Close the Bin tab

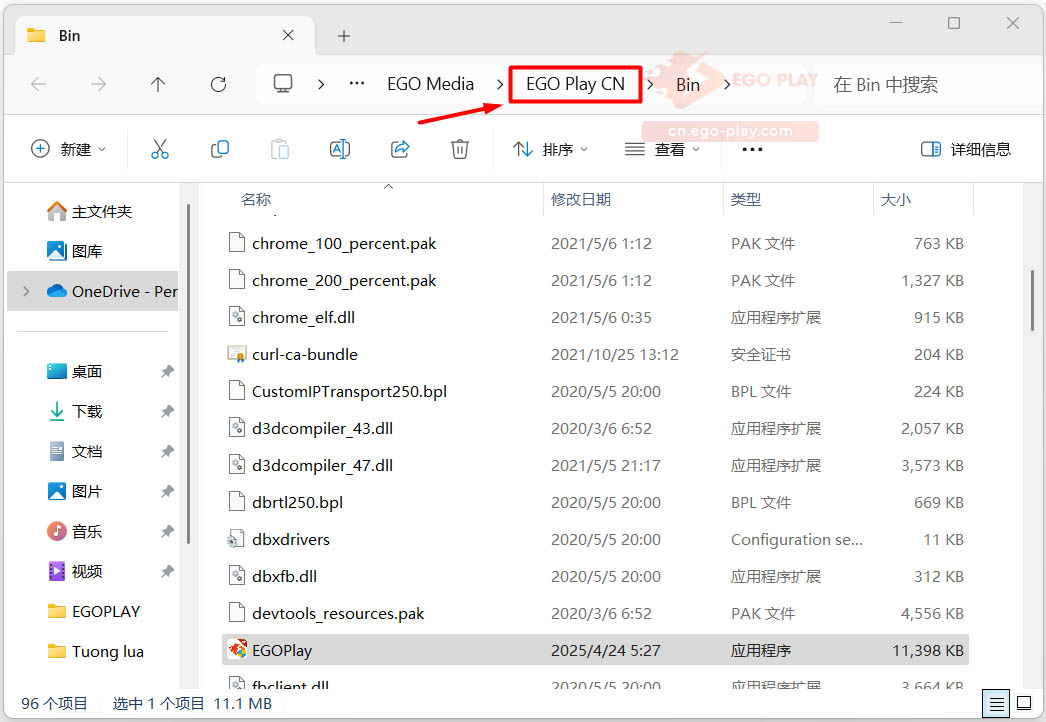(x=288, y=35)
